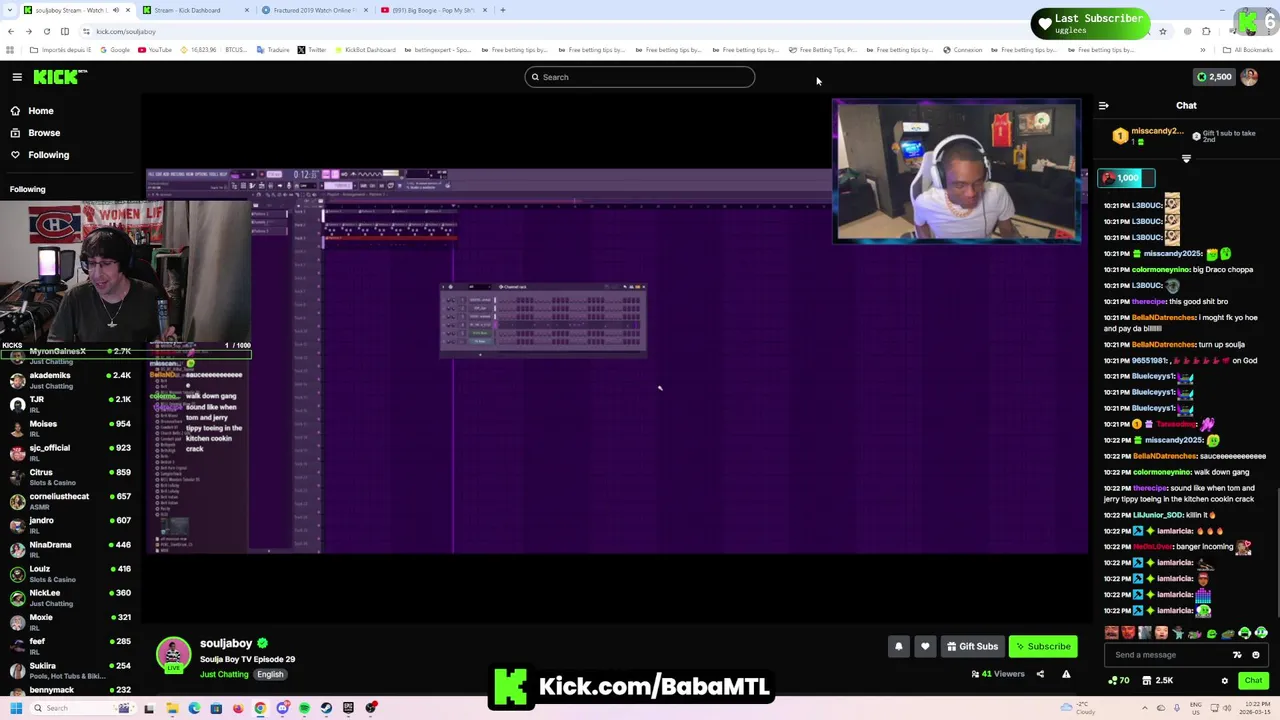This screenshot has height=720, width=1280.
Task: Click the green Chat send button
Action: click(x=1253, y=681)
